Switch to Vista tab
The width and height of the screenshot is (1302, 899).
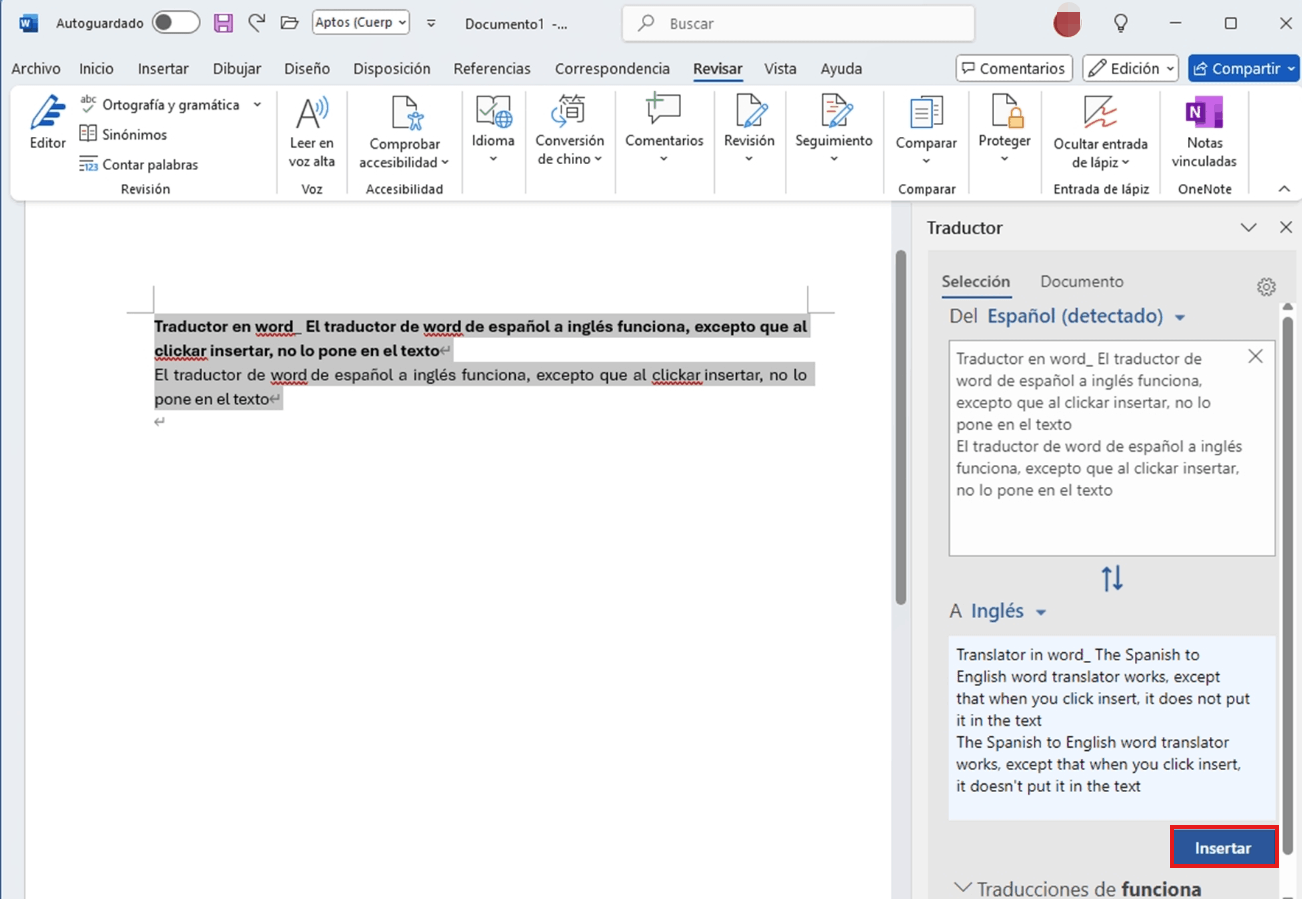click(780, 69)
